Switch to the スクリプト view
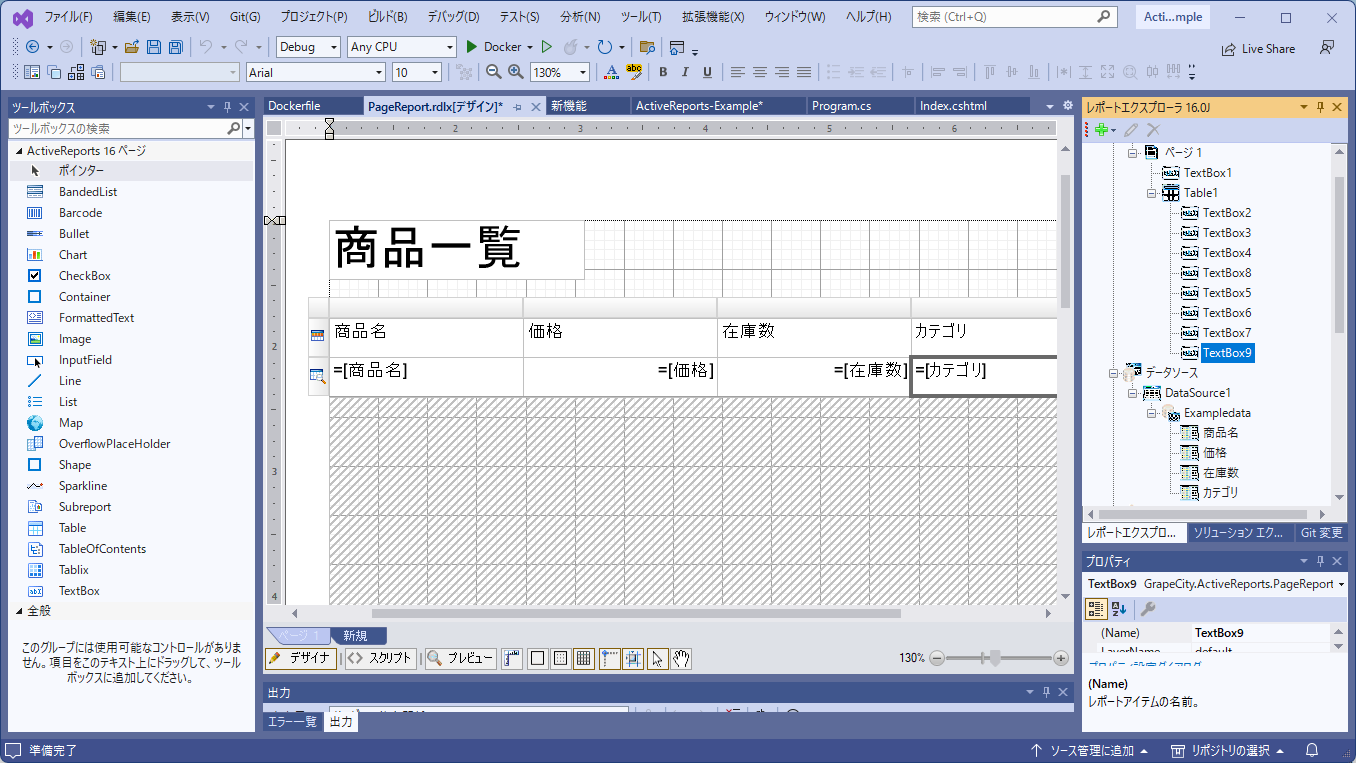Screen dimensions: 1356x763 point(380,658)
